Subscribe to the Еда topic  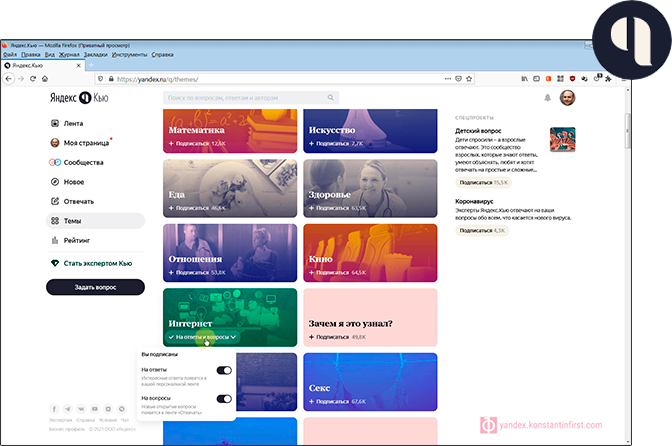point(197,208)
